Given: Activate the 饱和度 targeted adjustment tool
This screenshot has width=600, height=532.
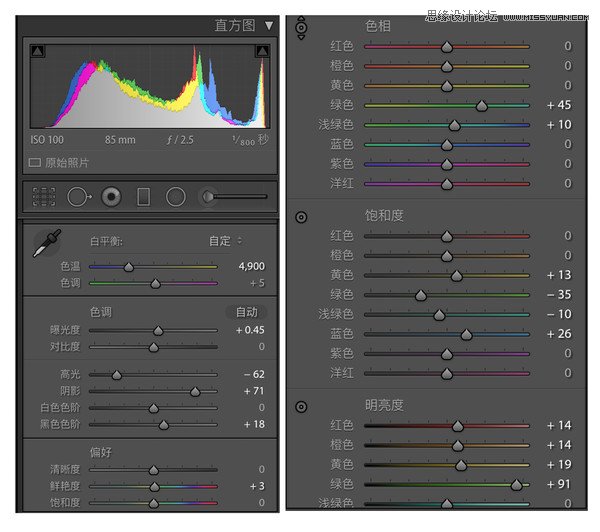Looking at the screenshot, I should [301, 217].
